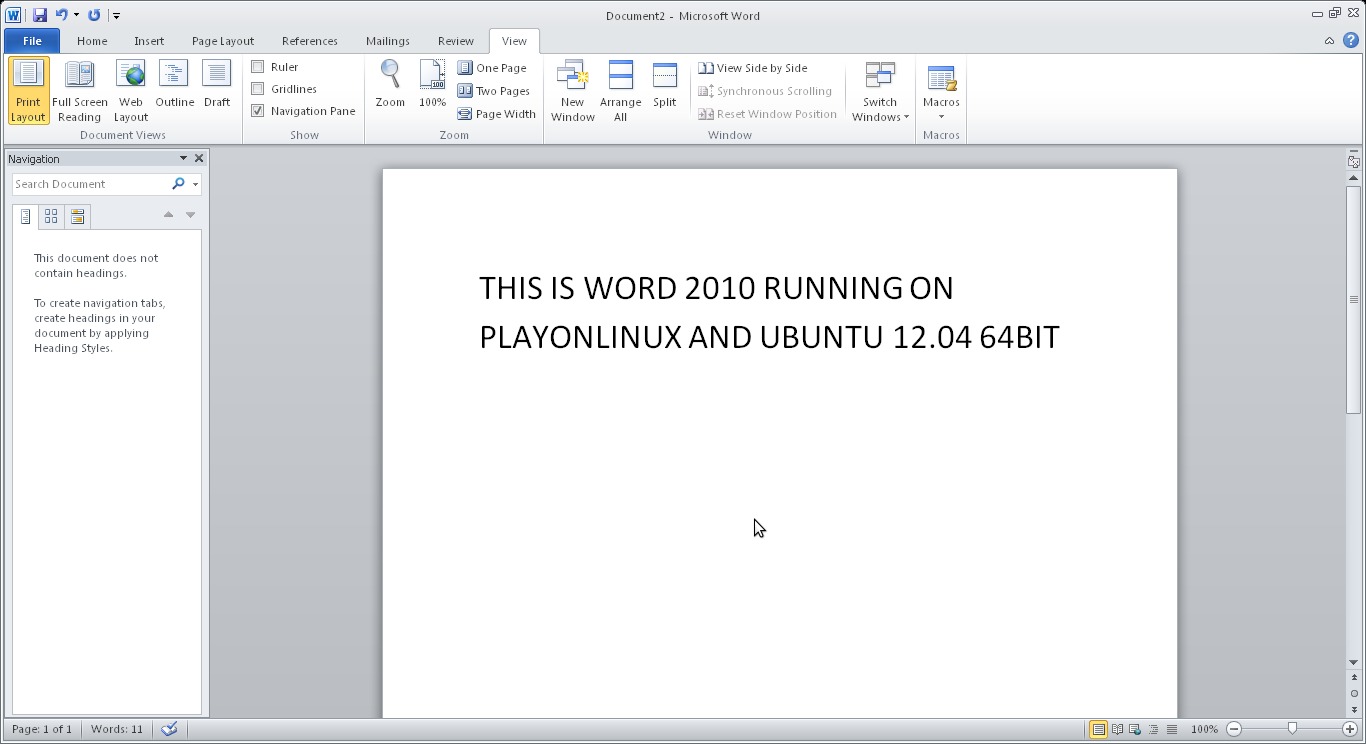
Task: Open a New Window of the document
Action: 573,91
